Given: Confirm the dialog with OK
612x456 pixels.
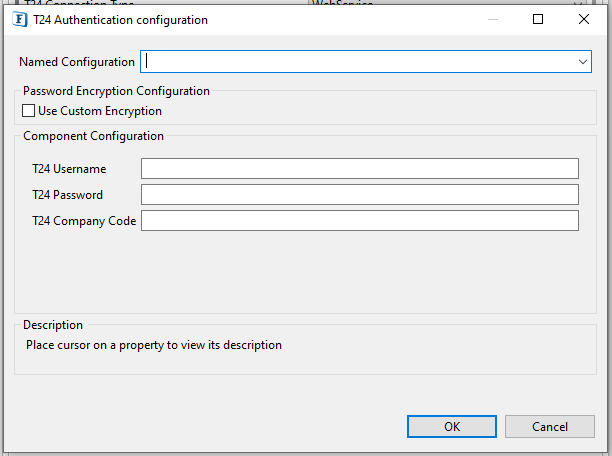Looking at the screenshot, I should point(452,426).
